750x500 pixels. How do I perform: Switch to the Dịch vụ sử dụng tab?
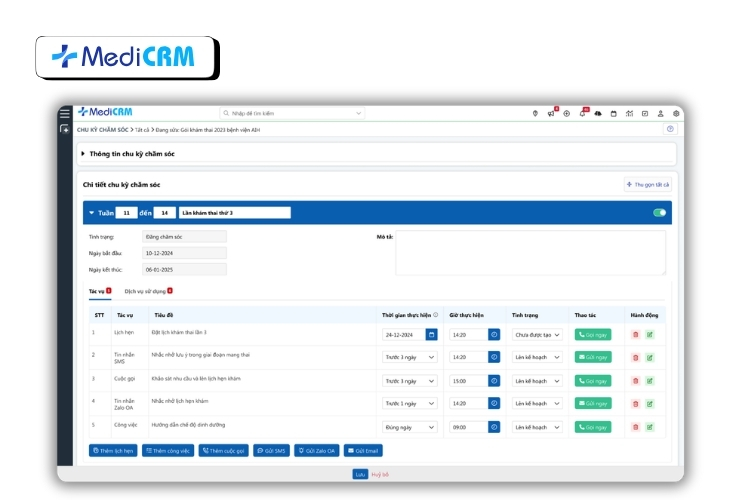(148, 291)
